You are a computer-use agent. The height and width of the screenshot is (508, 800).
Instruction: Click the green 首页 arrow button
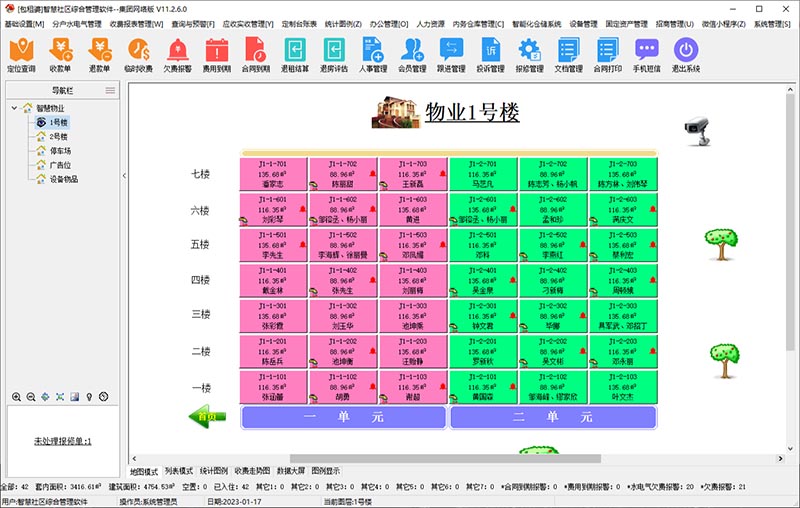click(x=207, y=416)
